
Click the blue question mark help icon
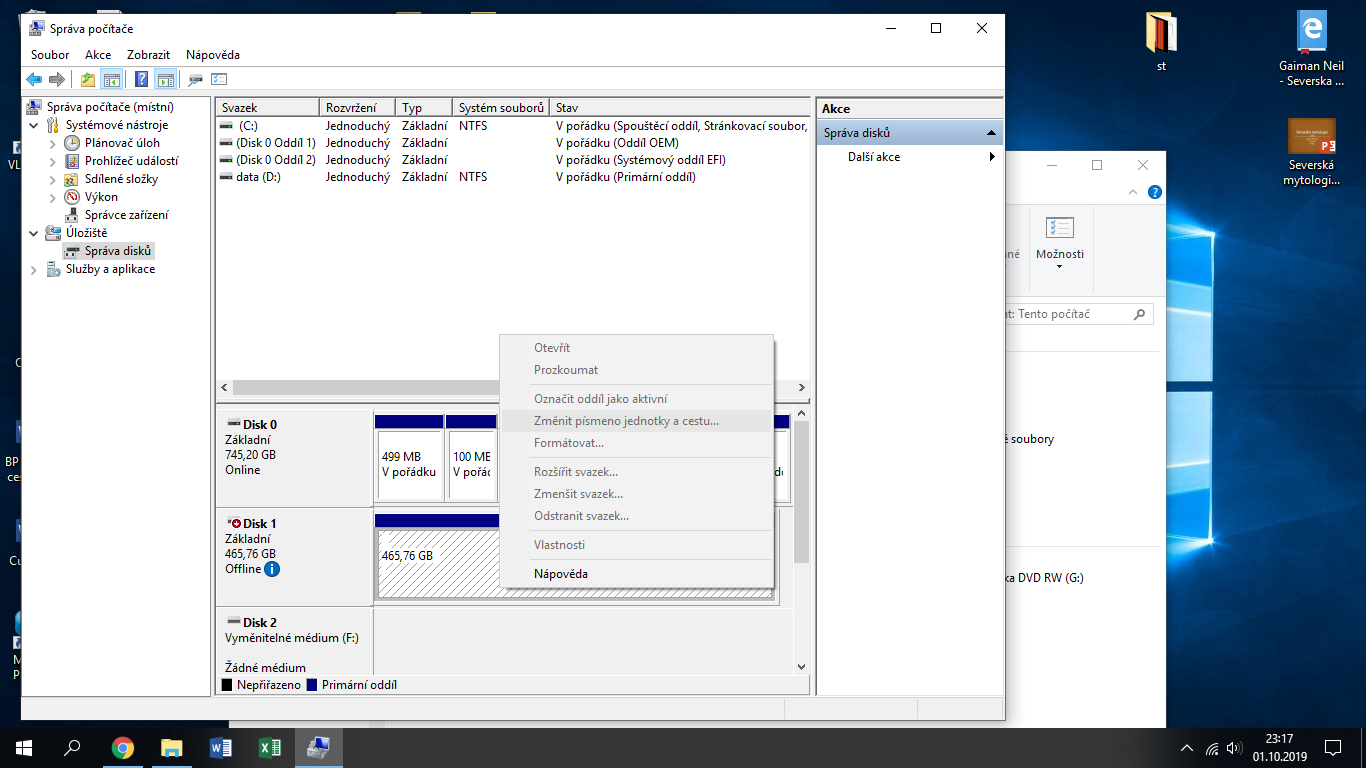pos(142,80)
